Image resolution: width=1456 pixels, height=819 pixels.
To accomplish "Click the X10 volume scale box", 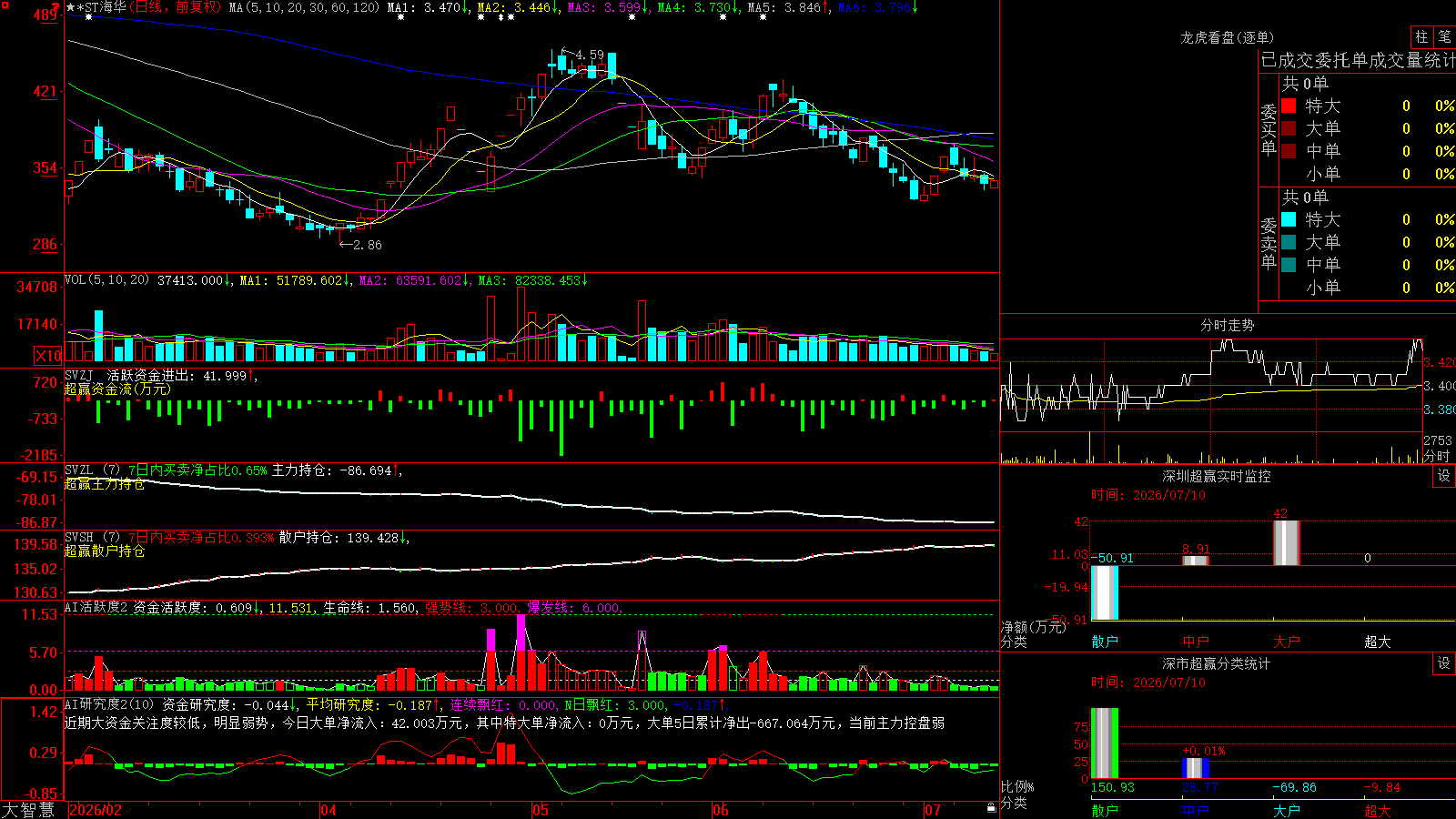I will pos(48,357).
